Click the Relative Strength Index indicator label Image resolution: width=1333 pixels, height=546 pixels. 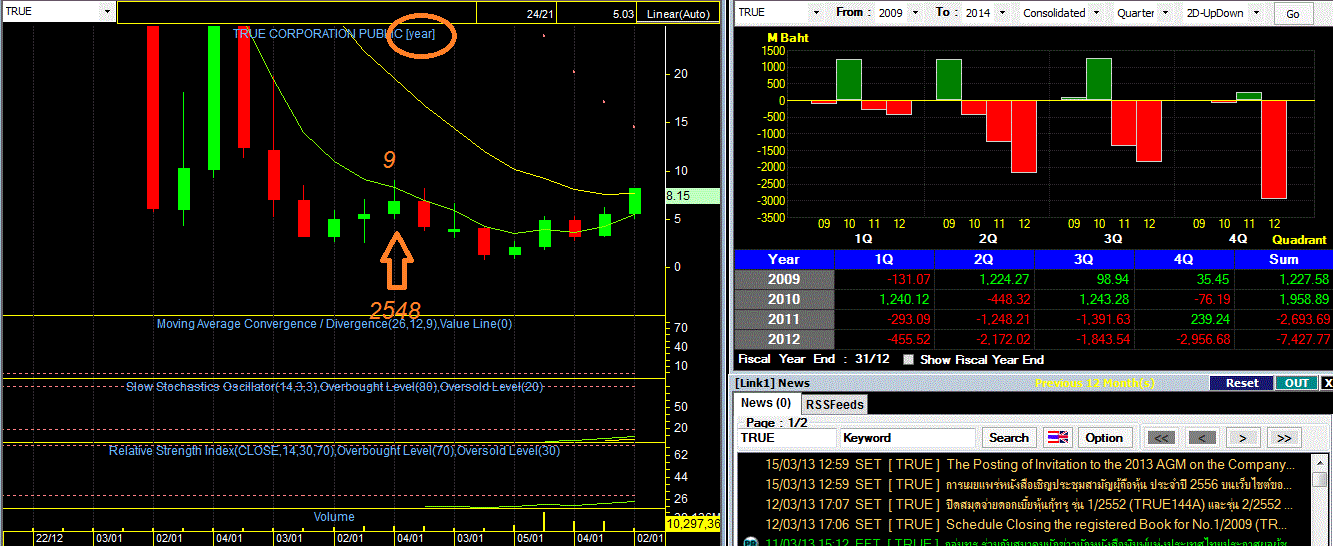point(334,451)
